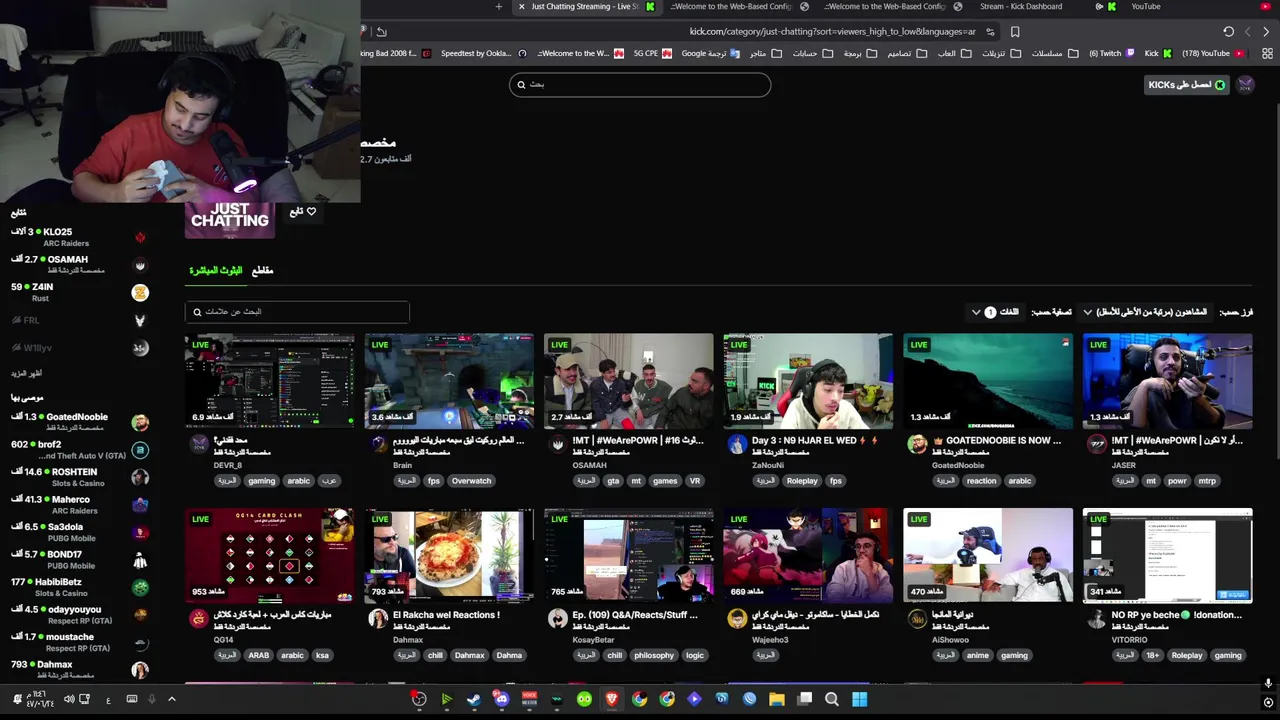Click the Get KICKs button
Screen dimensions: 1280x720
point(1188,85)
